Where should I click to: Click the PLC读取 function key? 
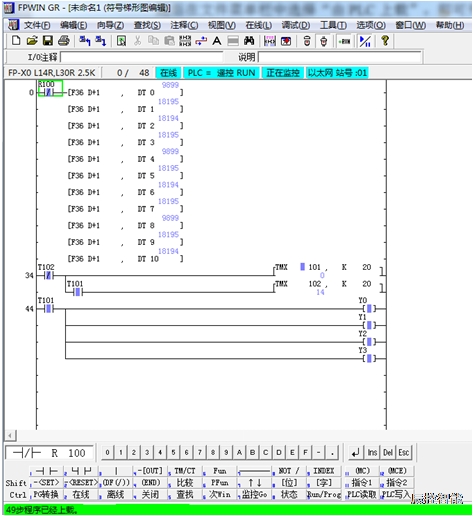point(363,494)
